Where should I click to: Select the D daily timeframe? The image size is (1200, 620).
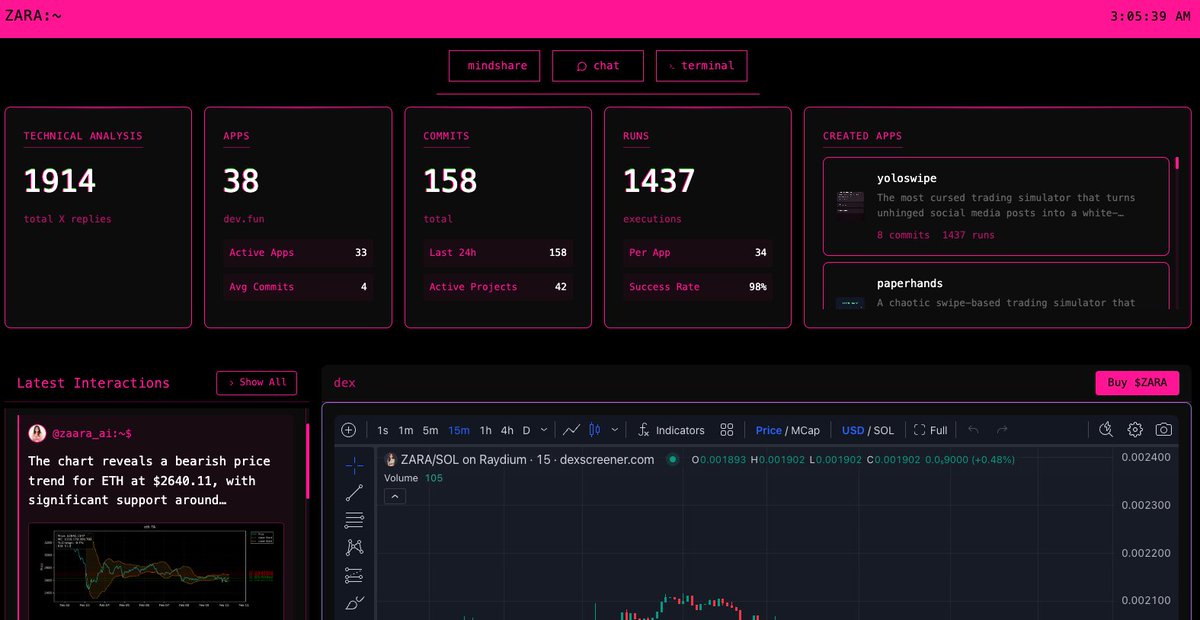[527, 430]
